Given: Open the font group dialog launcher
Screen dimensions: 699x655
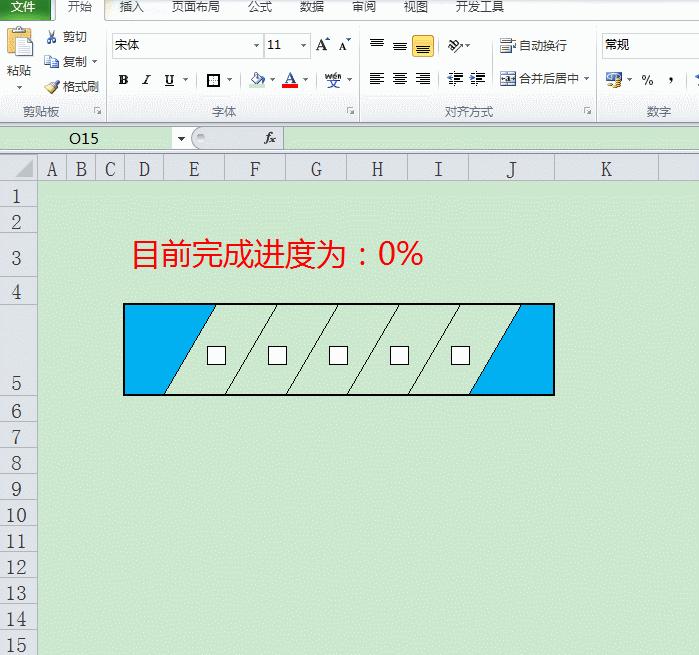Looking at the screenshot, I should (350, 111).
